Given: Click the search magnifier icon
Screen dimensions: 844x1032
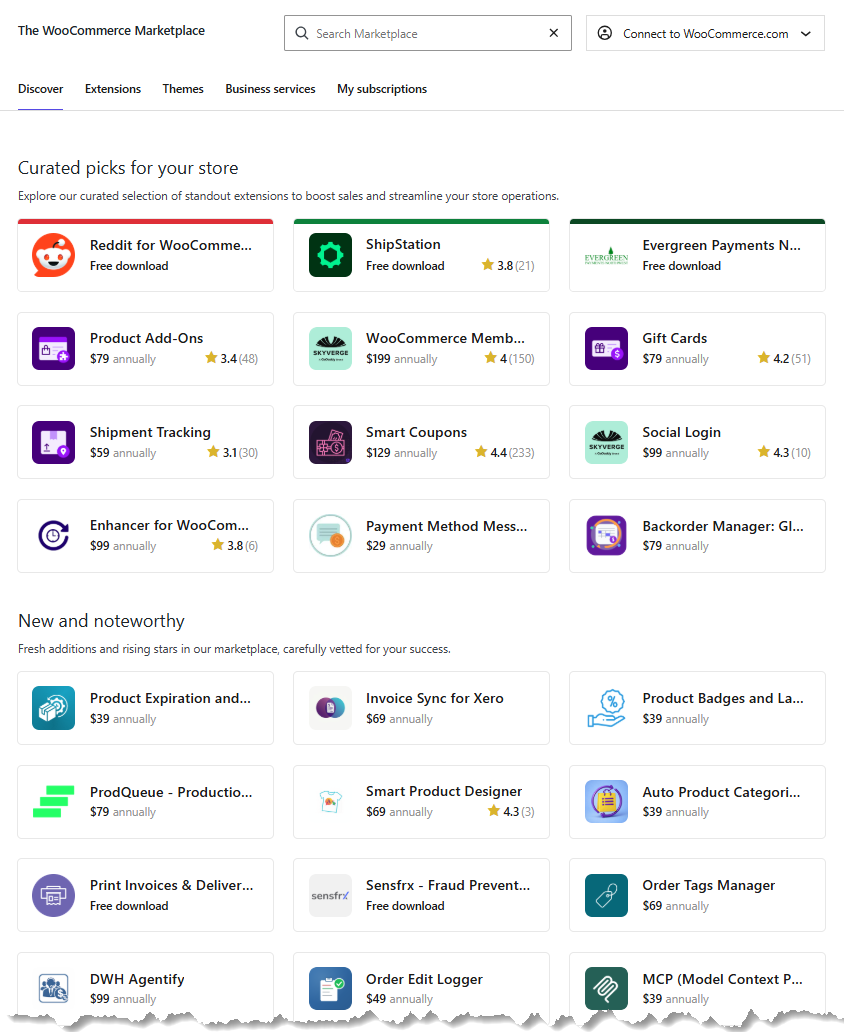Looking at the screenshot, I should click(x=302, y=33).
